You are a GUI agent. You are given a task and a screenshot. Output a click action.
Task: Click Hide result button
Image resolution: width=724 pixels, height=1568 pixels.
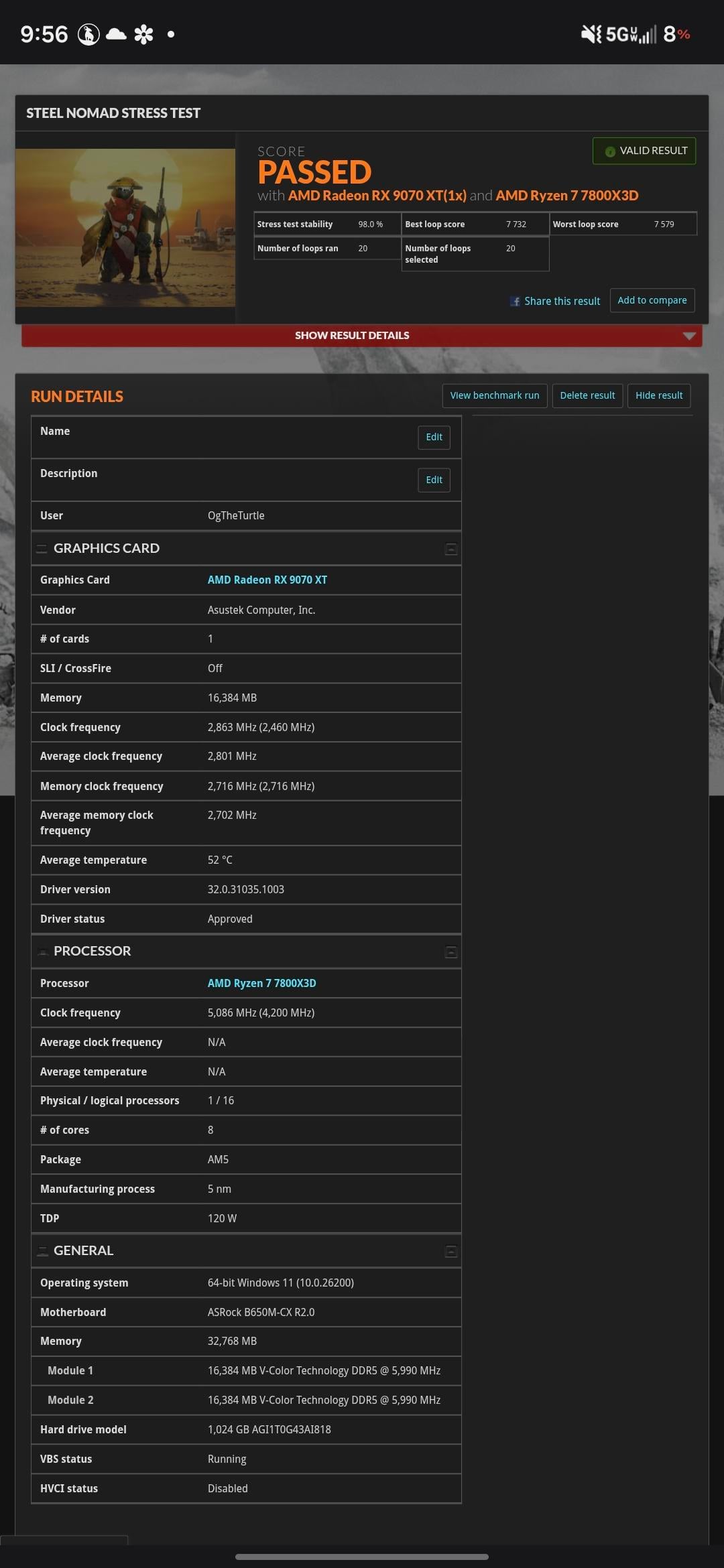(659, 395)
